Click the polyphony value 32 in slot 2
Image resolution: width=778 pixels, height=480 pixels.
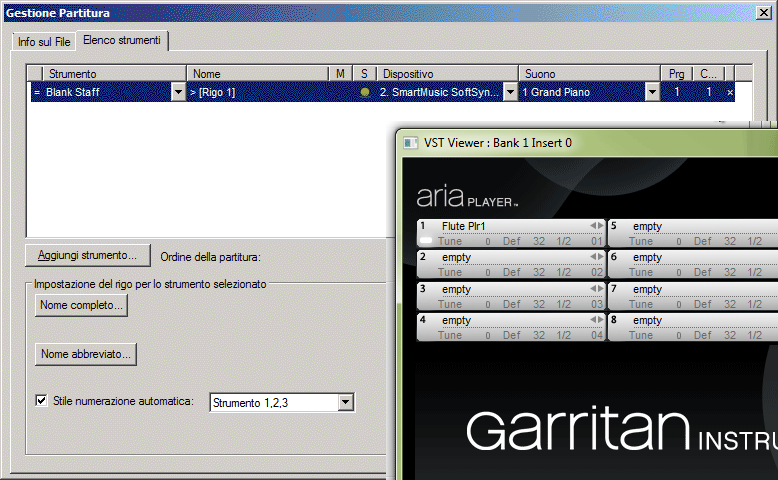[x=539, y=273]
